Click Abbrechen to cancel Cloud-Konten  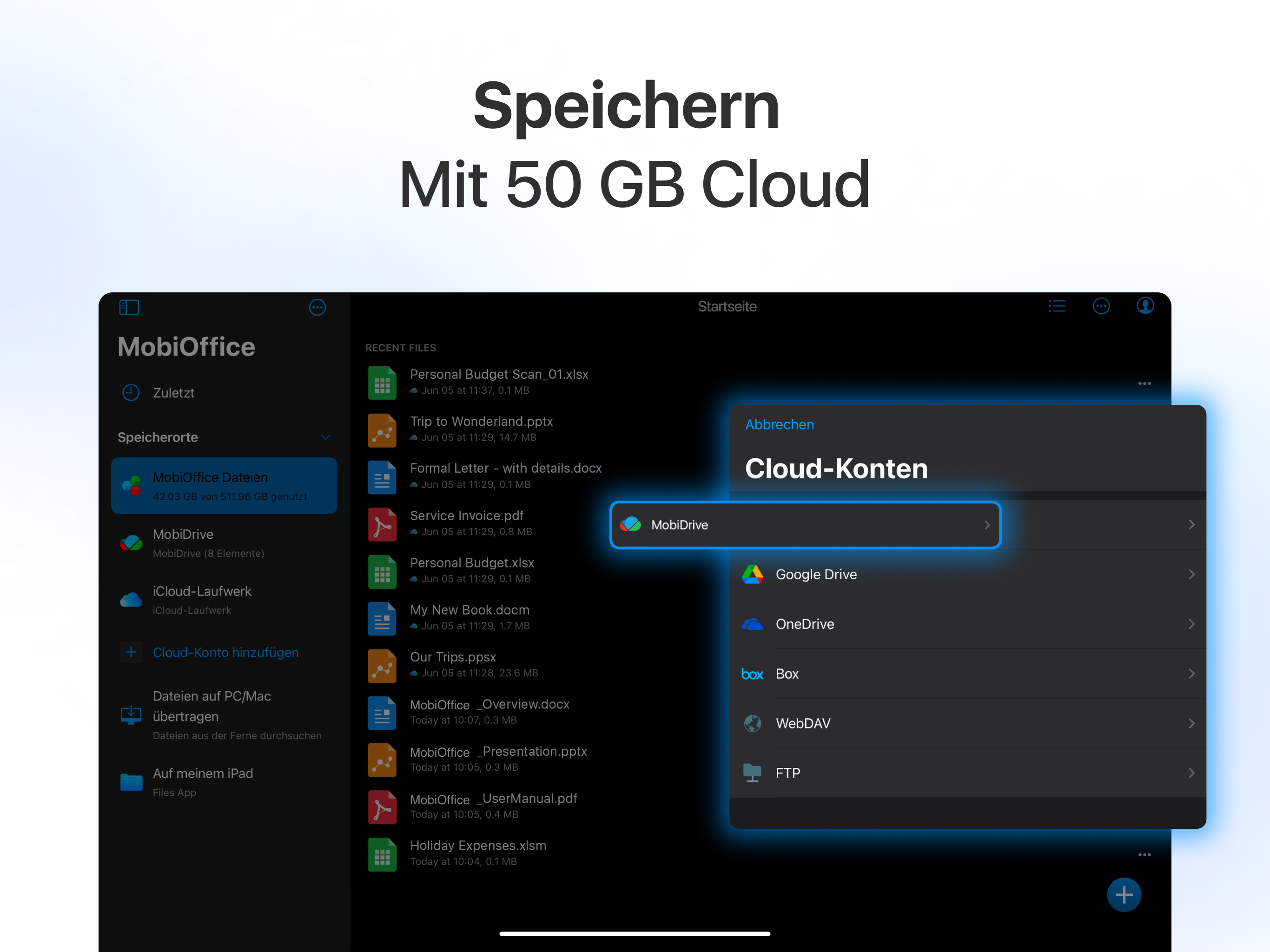(779, 424)
